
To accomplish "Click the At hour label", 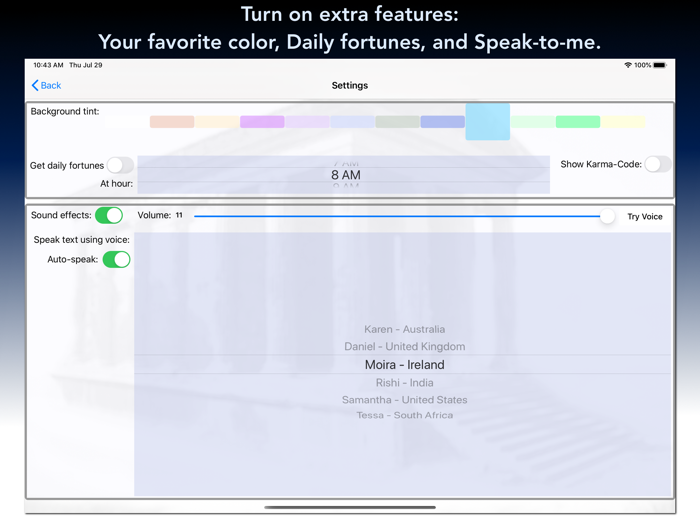I will pos(116,183).
